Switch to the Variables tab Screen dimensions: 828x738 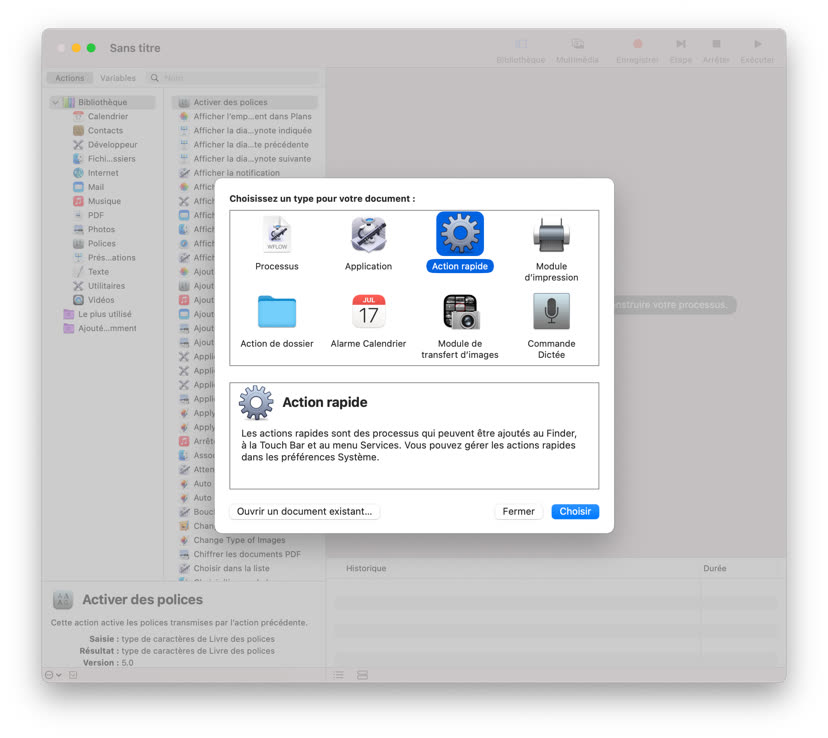(118, 78)
